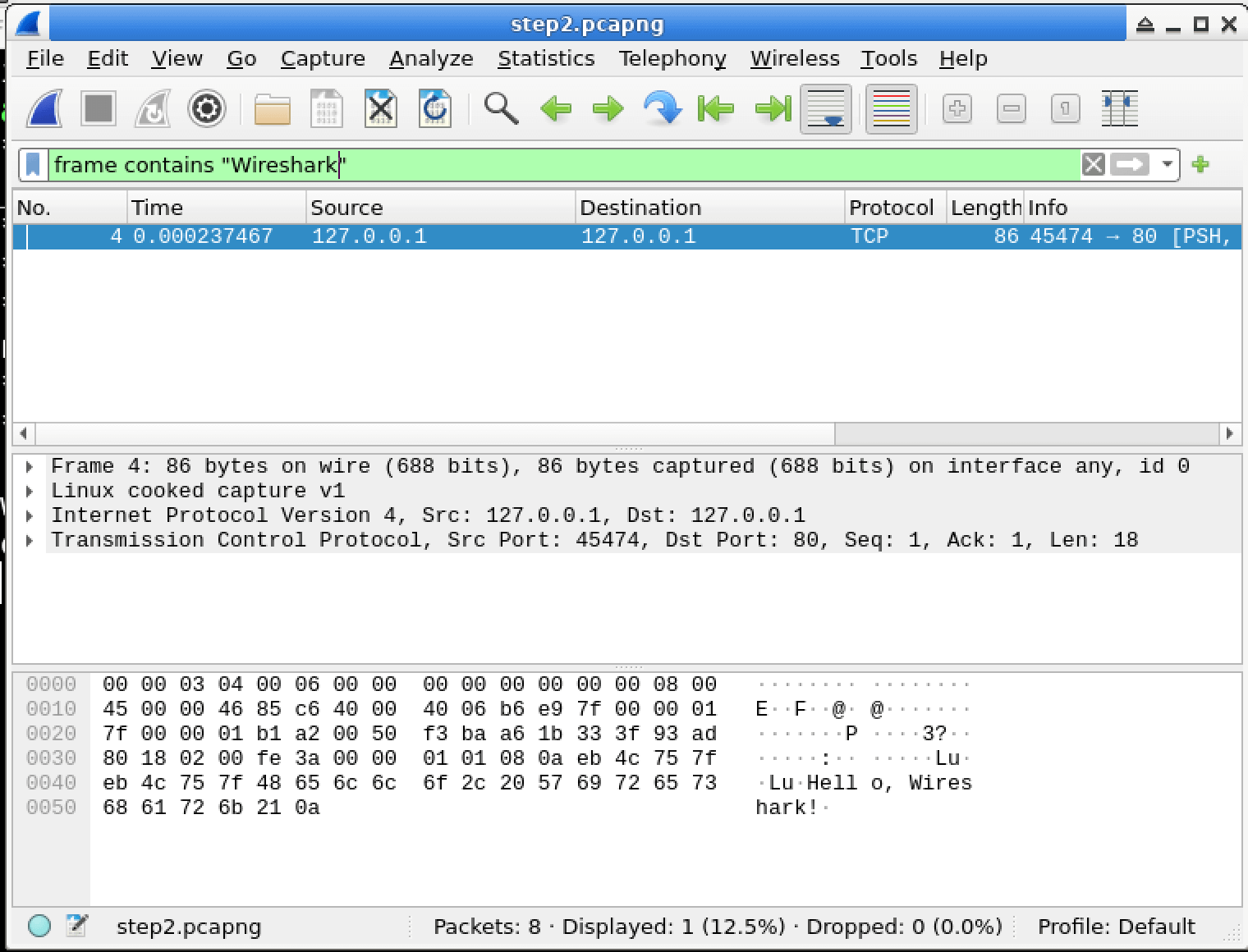Image resolution: width=1248 pixels, height=952 pixels.
Task: Open display filter bookmarks
Action: click(33, 164)
